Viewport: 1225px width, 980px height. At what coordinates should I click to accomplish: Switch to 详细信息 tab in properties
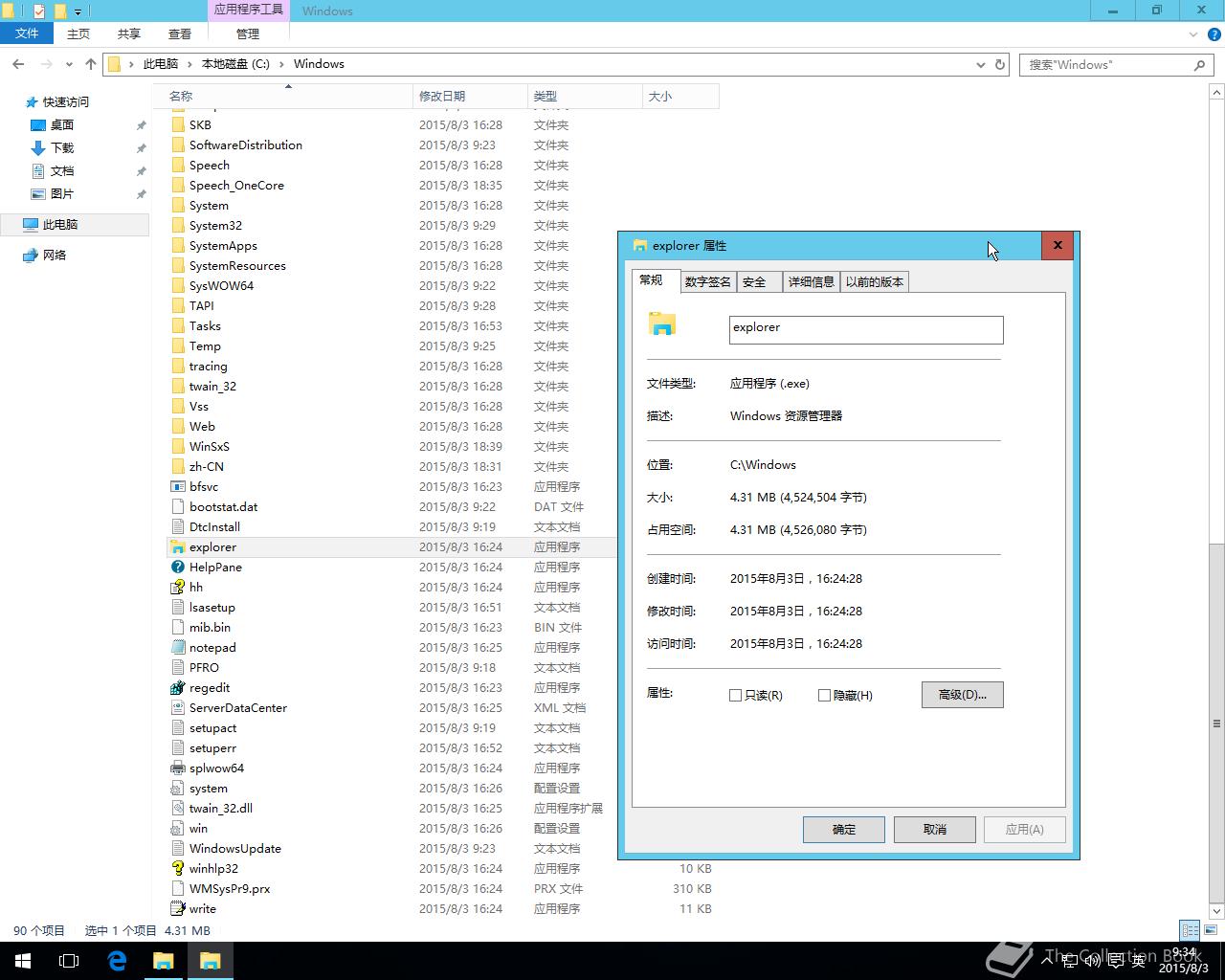click(812, 282)
